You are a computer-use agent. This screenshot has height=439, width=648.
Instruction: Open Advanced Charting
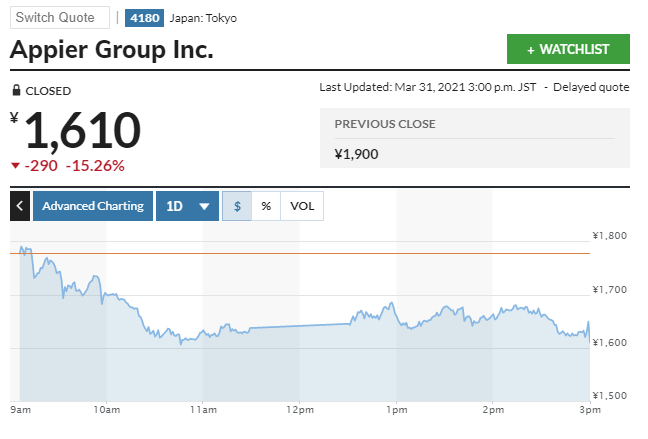point(93,206)
